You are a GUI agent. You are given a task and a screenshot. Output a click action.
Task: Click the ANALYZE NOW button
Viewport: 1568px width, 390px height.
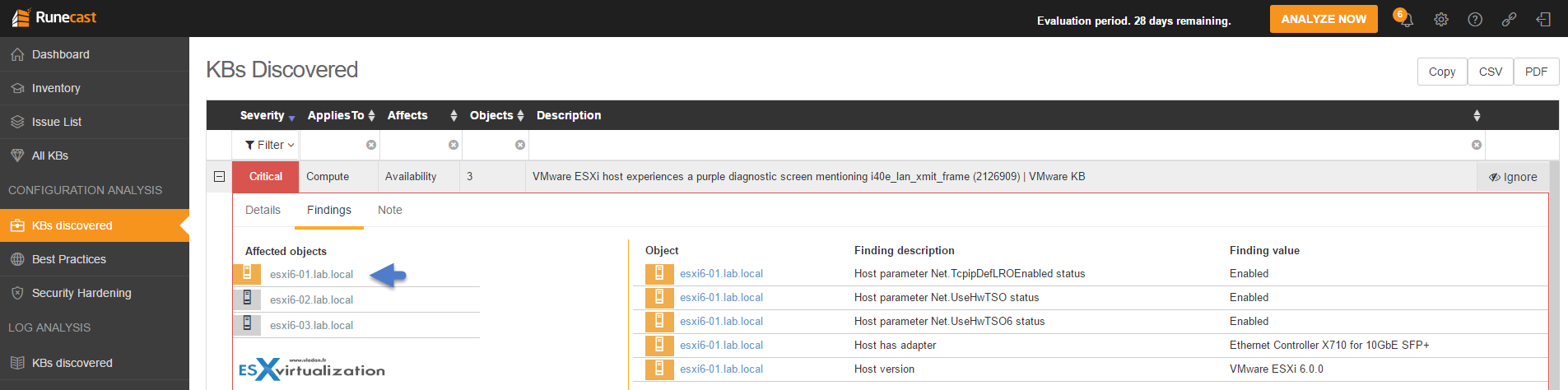click(x=1324, y=19)
